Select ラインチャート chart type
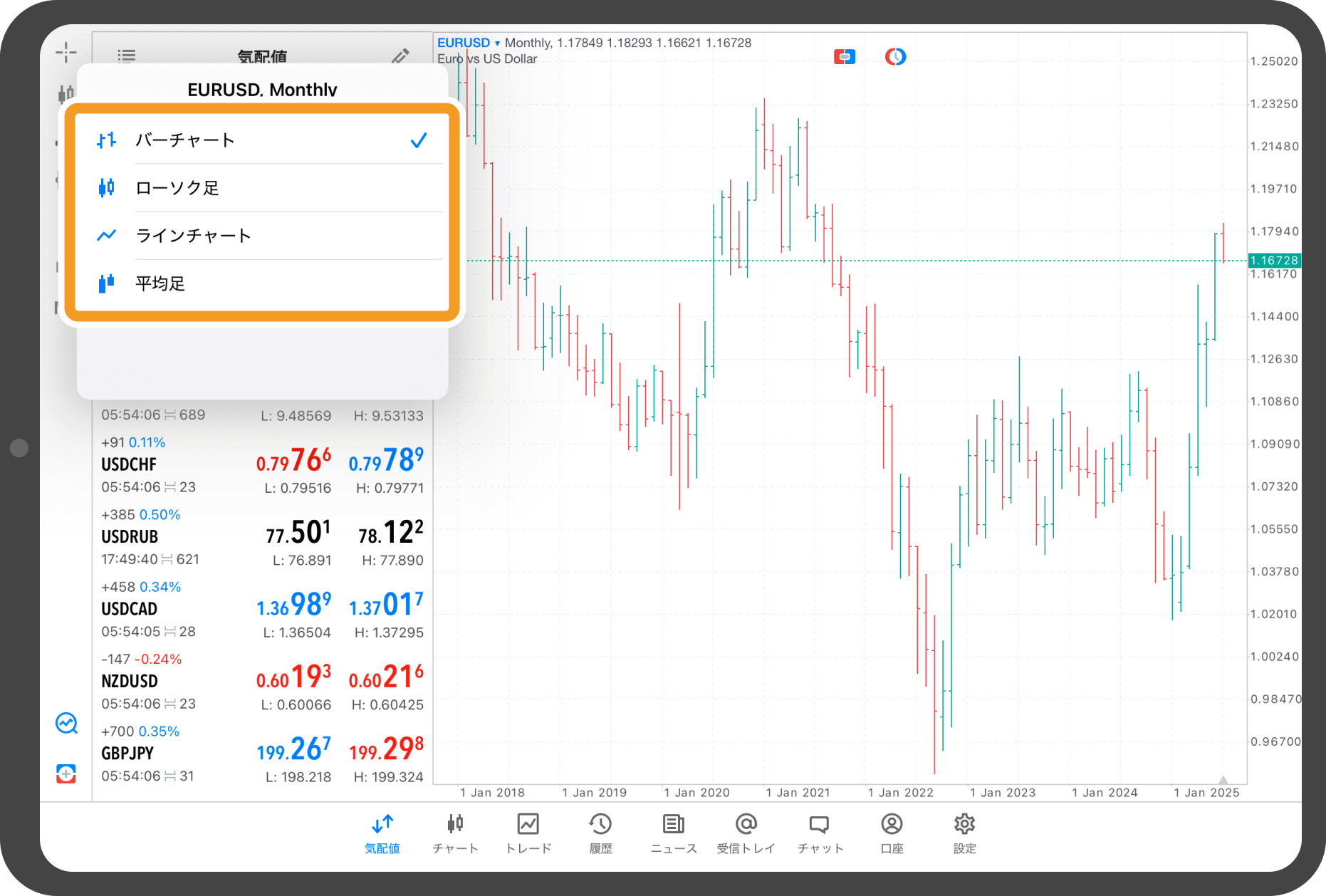 point(262,236)
